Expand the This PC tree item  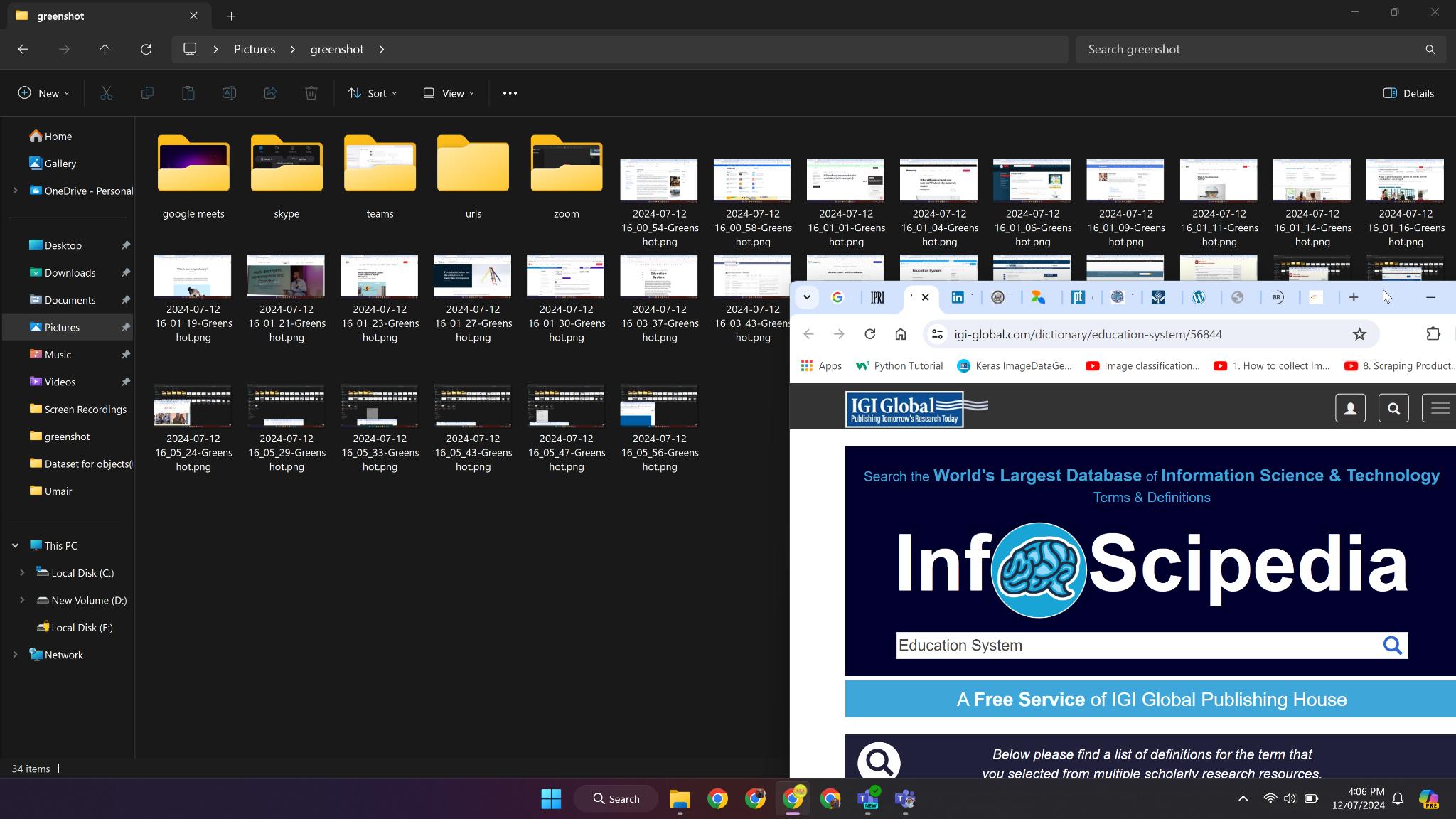[x=15, y=546]
